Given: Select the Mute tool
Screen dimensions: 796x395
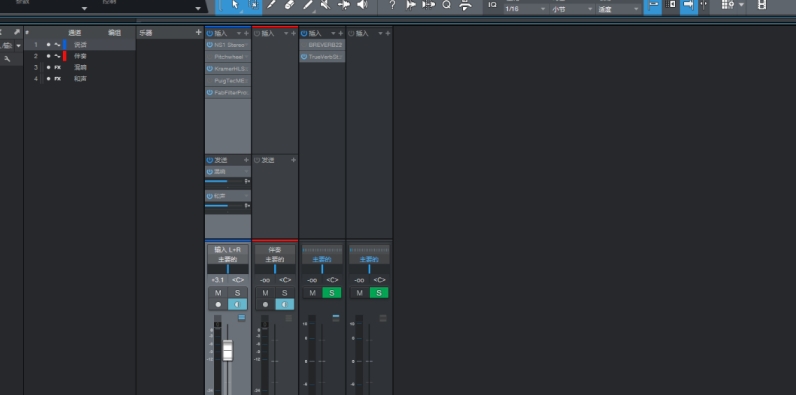Looking at the screenshot, I should point(325,5).
